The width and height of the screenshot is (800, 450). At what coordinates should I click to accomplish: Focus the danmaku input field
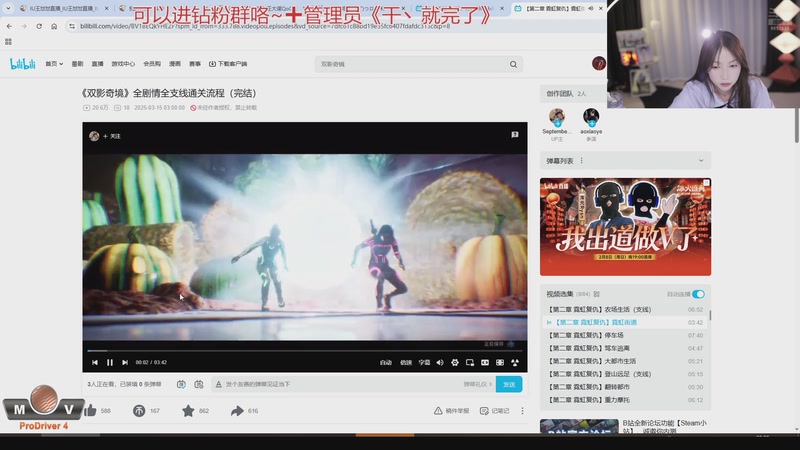click(342, 384)
